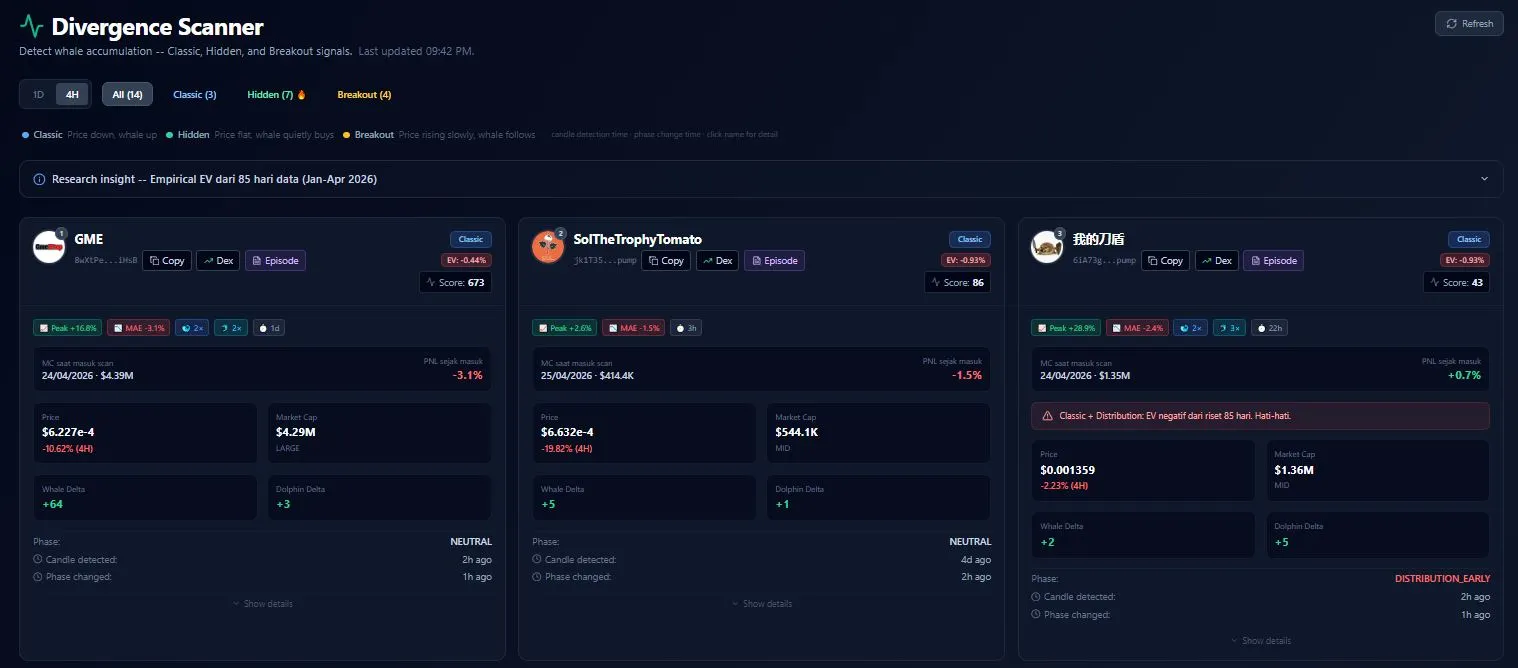Click the info icon on the research insight banner
This screenshot has height=668, width=1518.
pos(38,179)
